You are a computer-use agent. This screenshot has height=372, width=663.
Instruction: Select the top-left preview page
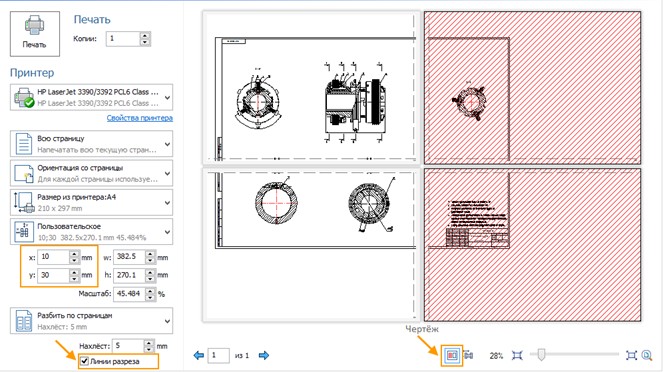point(311,88)
